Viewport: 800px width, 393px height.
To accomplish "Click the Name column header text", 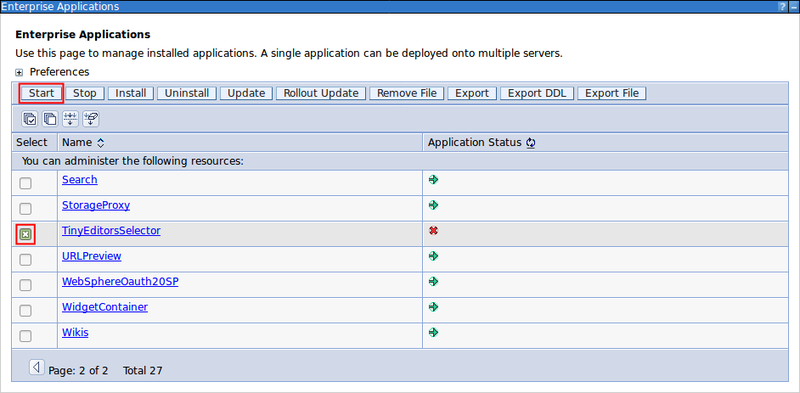I will pyautogui.click(x=77, y=142).
